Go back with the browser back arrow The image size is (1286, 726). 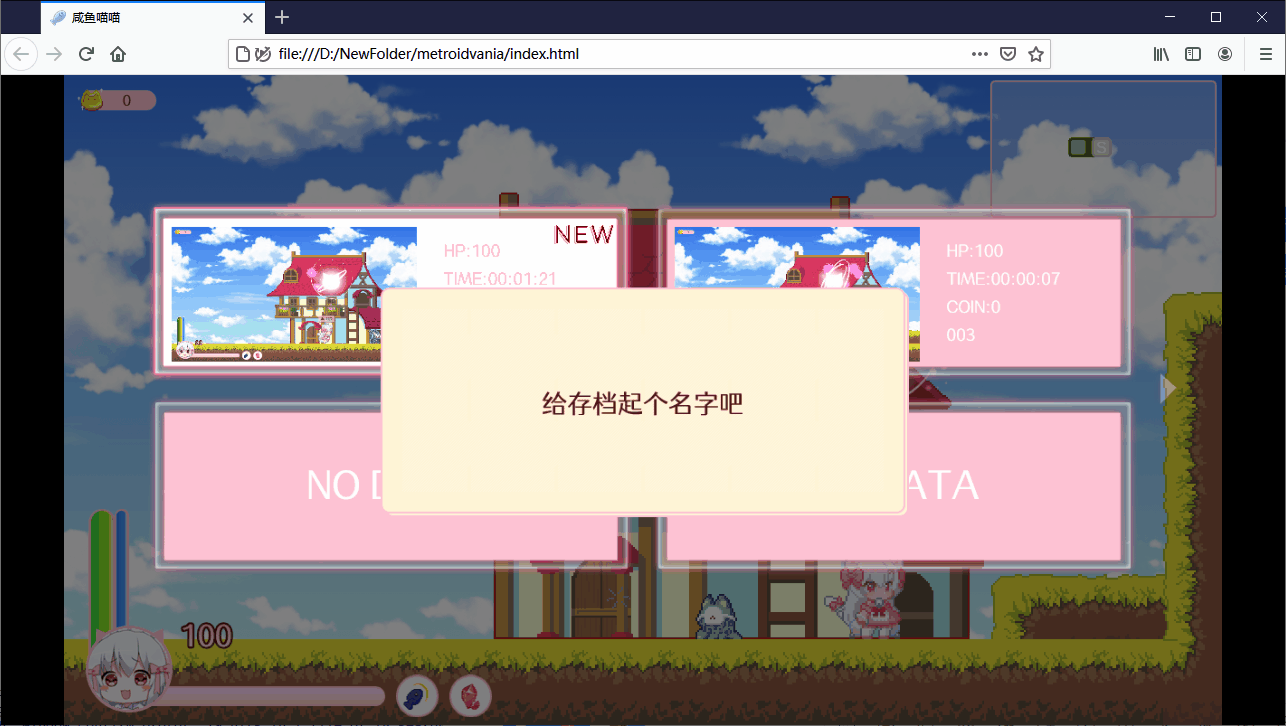[21, 54]
